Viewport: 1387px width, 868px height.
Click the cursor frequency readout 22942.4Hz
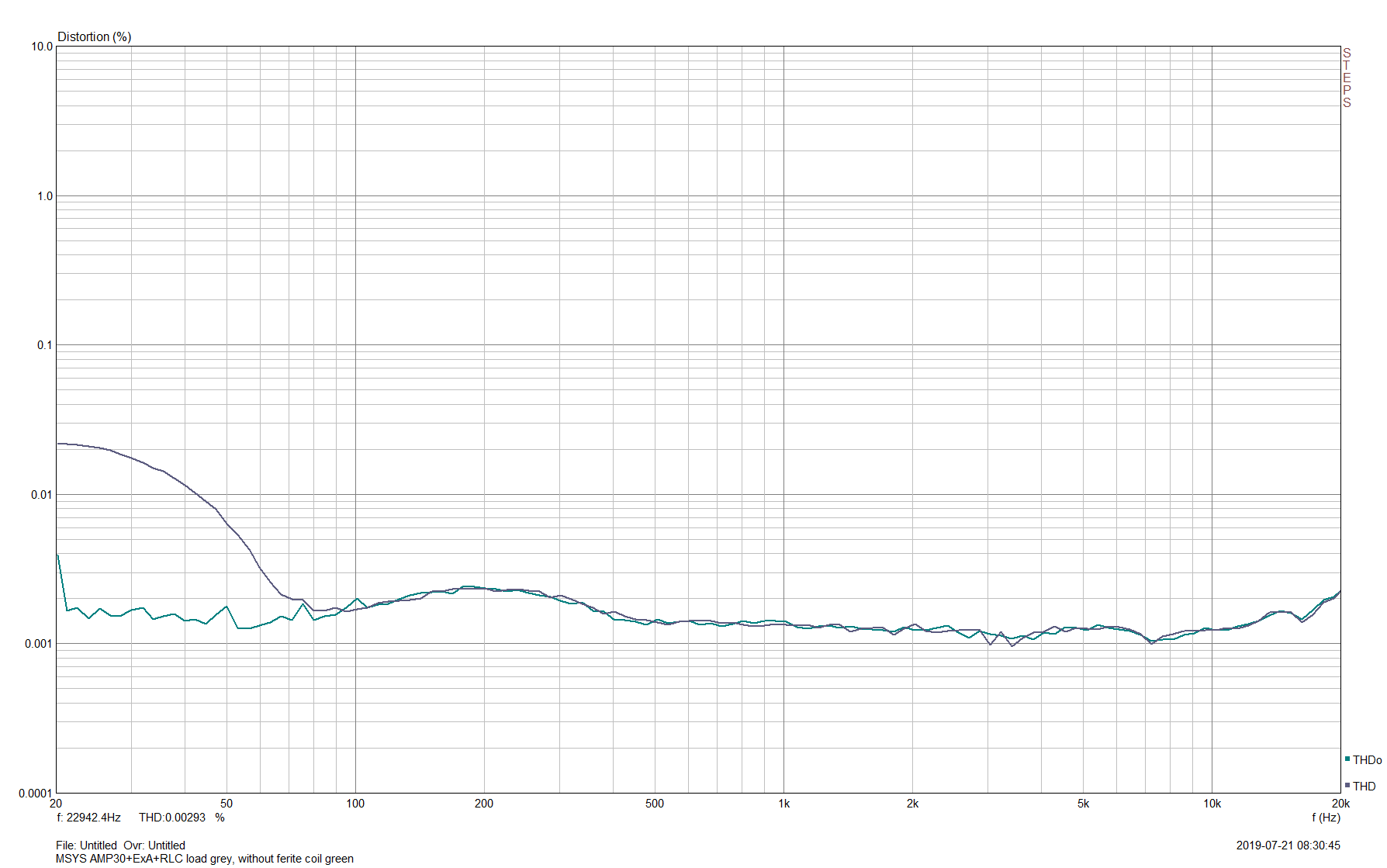[x=89, y=818]
